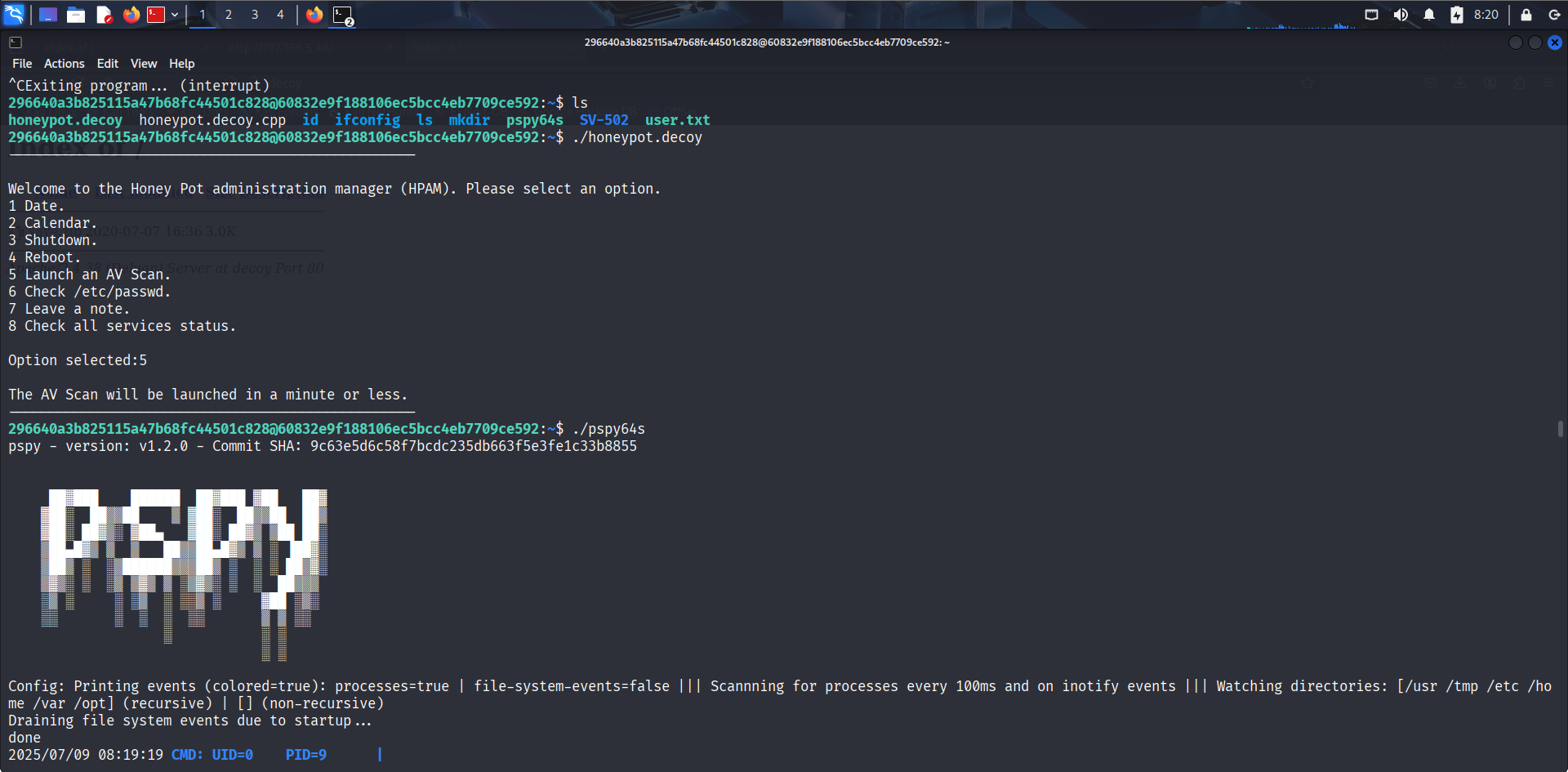Open the red terminal emulator launcher
Viewport: 1568px width, 772px height.
coord(156,15)
